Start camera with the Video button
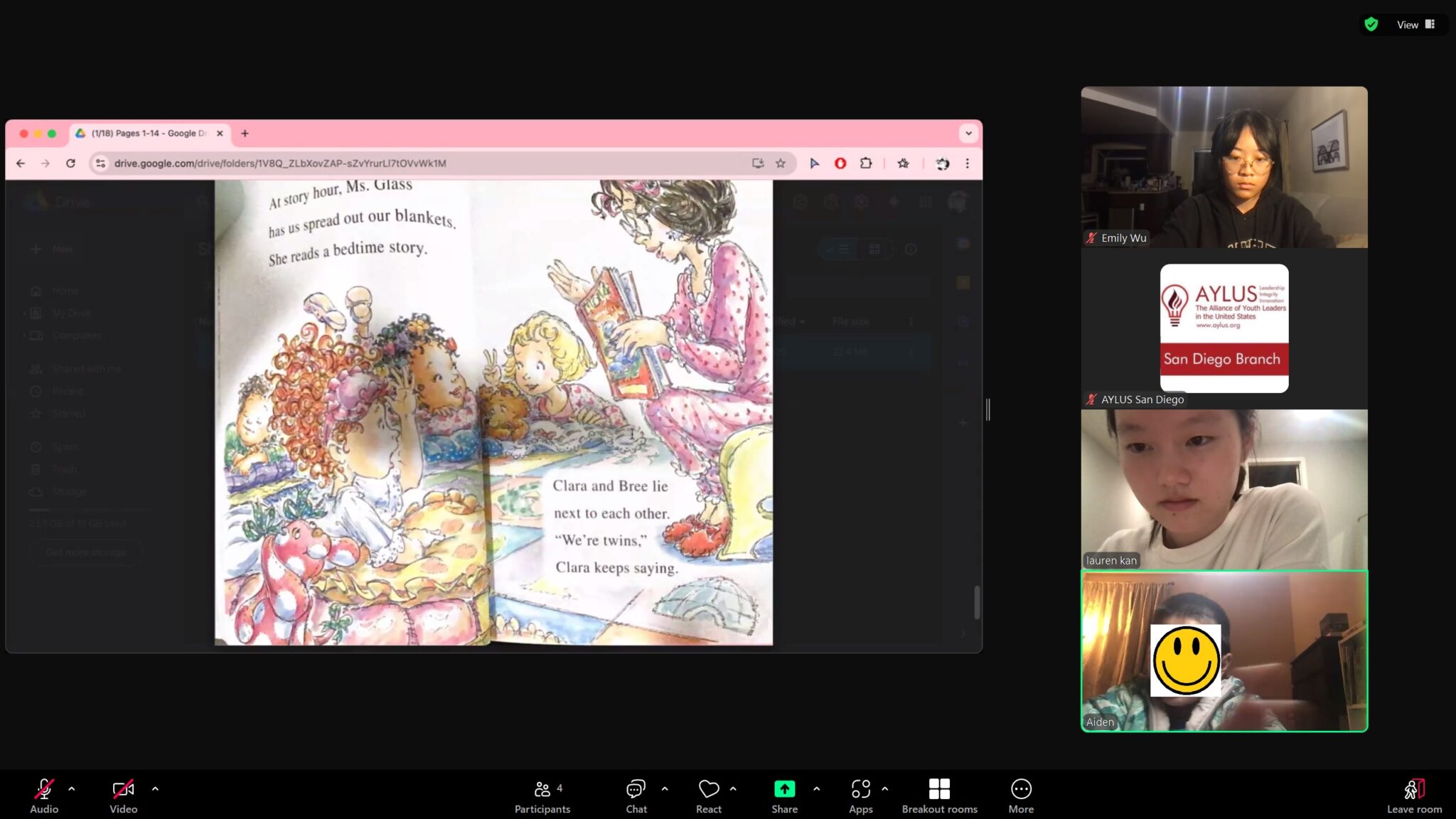The width and height of the screenshot is (1456, 819). click(x=123, y=796)
